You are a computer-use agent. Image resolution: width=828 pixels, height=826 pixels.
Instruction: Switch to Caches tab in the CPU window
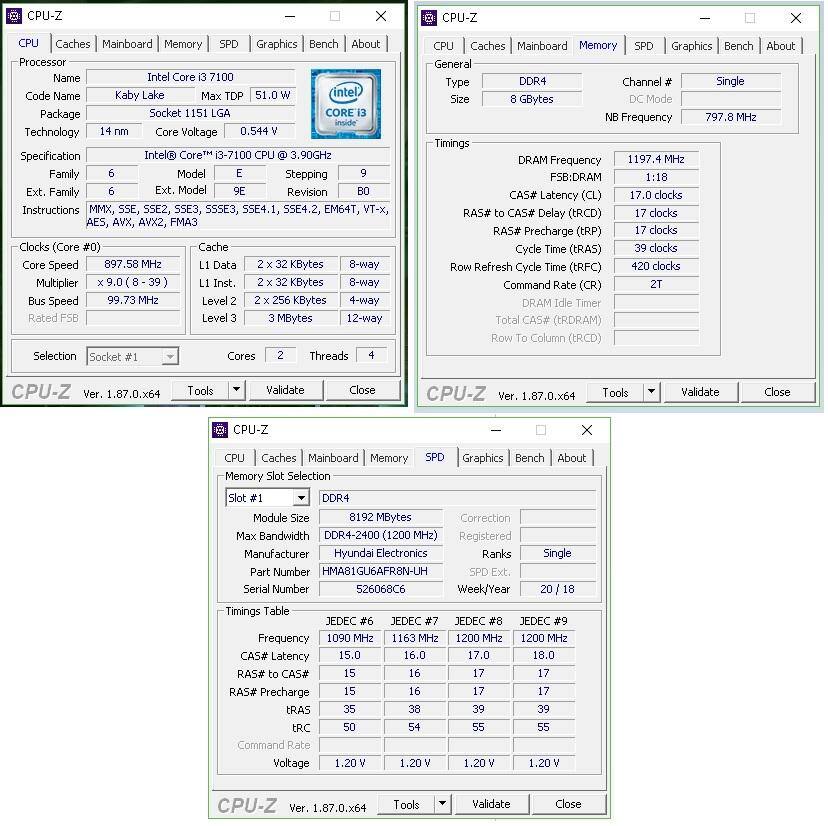coord(73,44)
